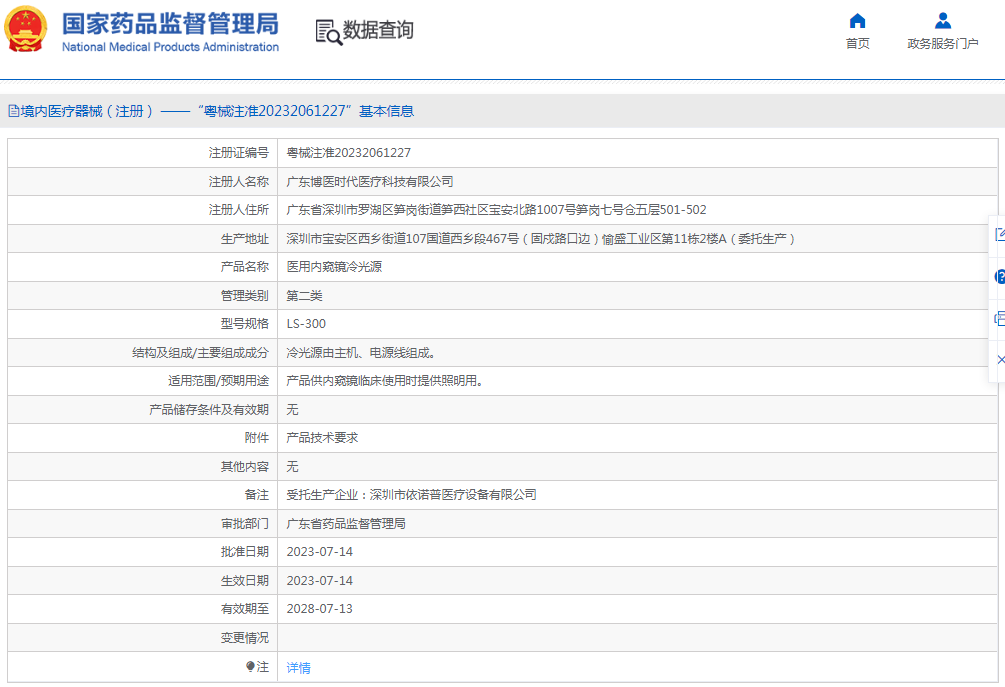Image resolution: width=1005 pixels, height=687 pixels.
Task: Click the National Medical Products Administration text
Action: tap(170, 47)
